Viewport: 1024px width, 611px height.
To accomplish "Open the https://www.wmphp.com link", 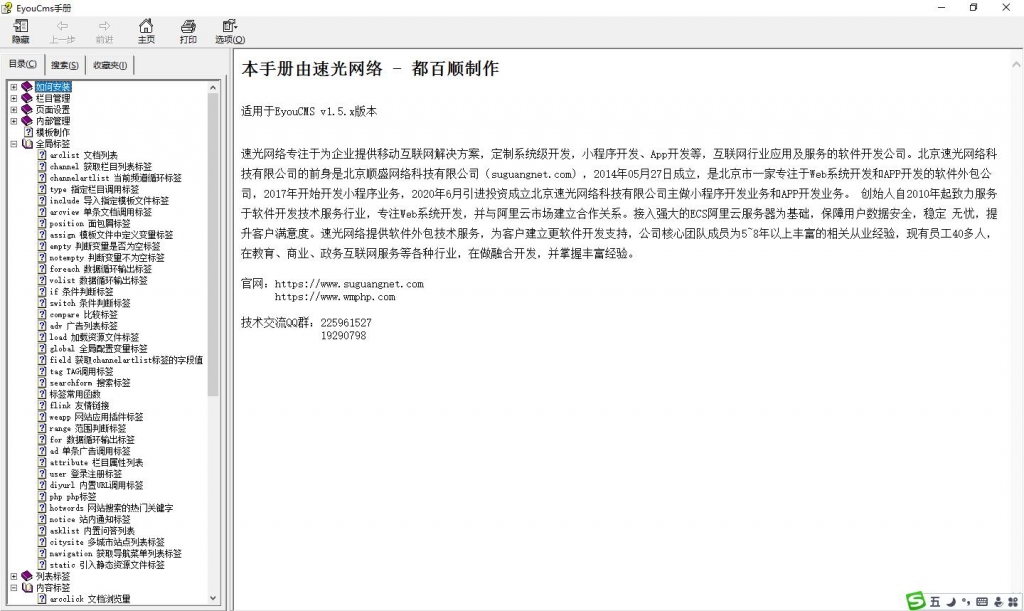I will pyautogui.click(x=334, y=297).
